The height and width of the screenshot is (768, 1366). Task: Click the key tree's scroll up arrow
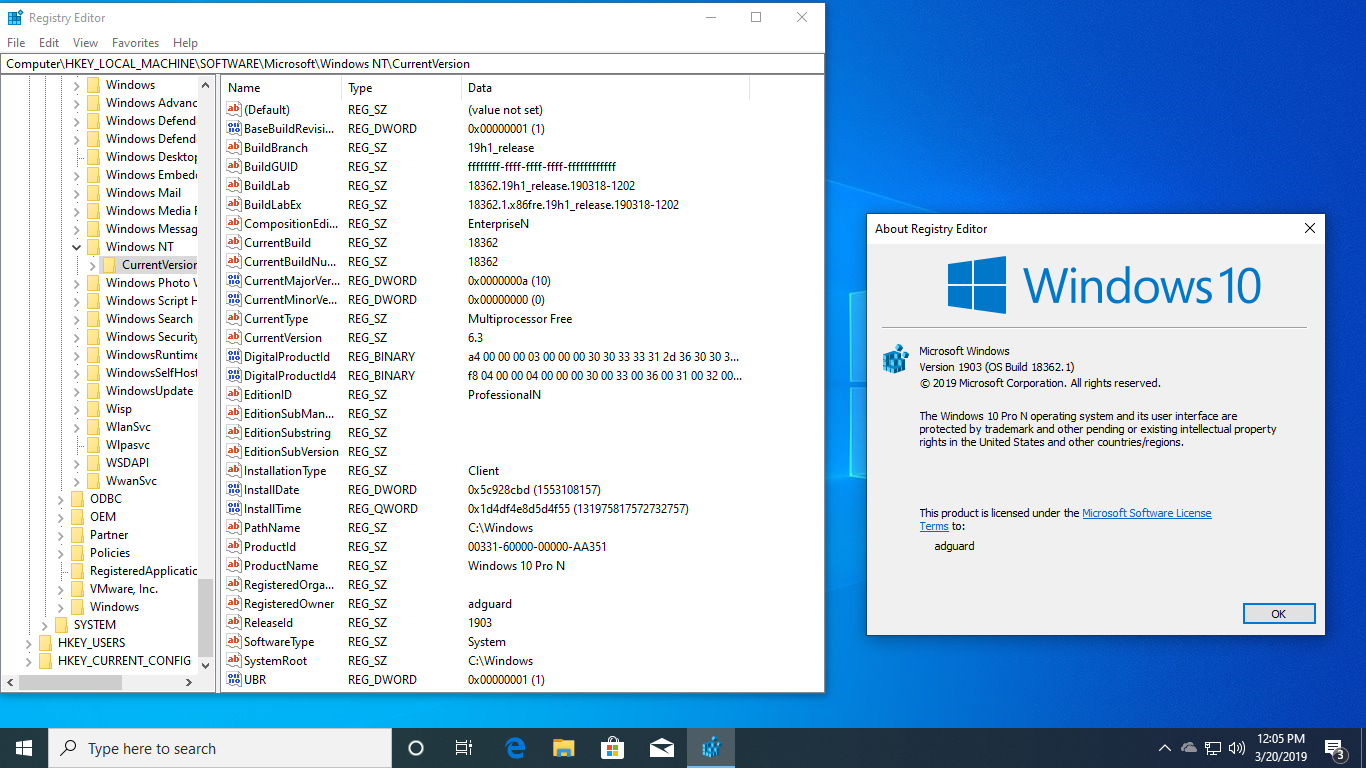206,87
